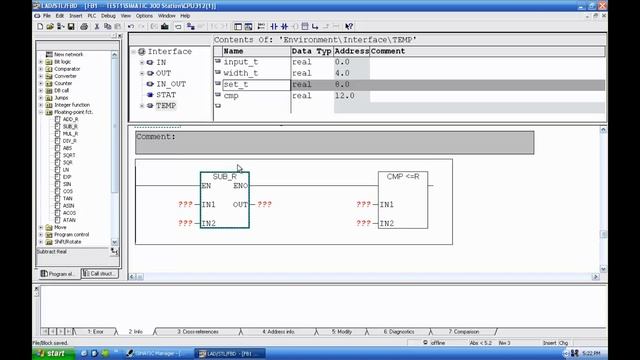
Task: Expand the Converter folder
Action: tap(41, 76)
